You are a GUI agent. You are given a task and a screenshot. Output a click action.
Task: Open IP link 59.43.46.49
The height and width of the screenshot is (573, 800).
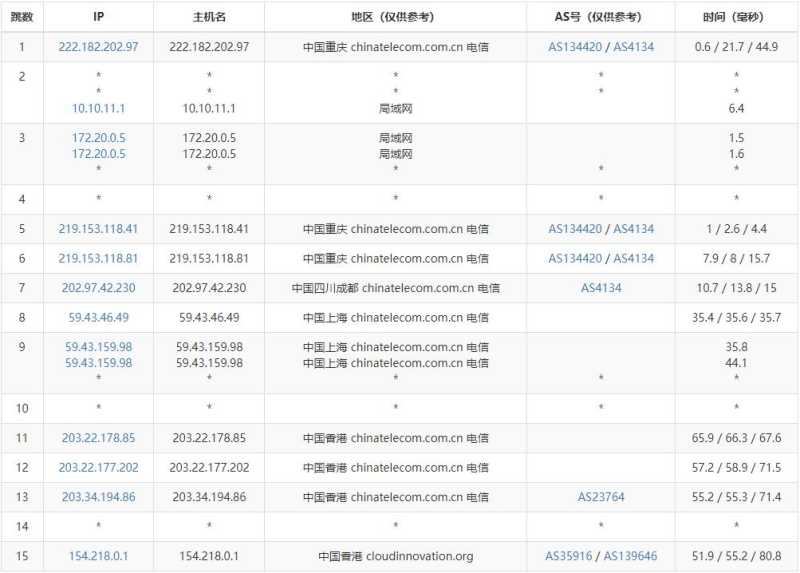98,317
